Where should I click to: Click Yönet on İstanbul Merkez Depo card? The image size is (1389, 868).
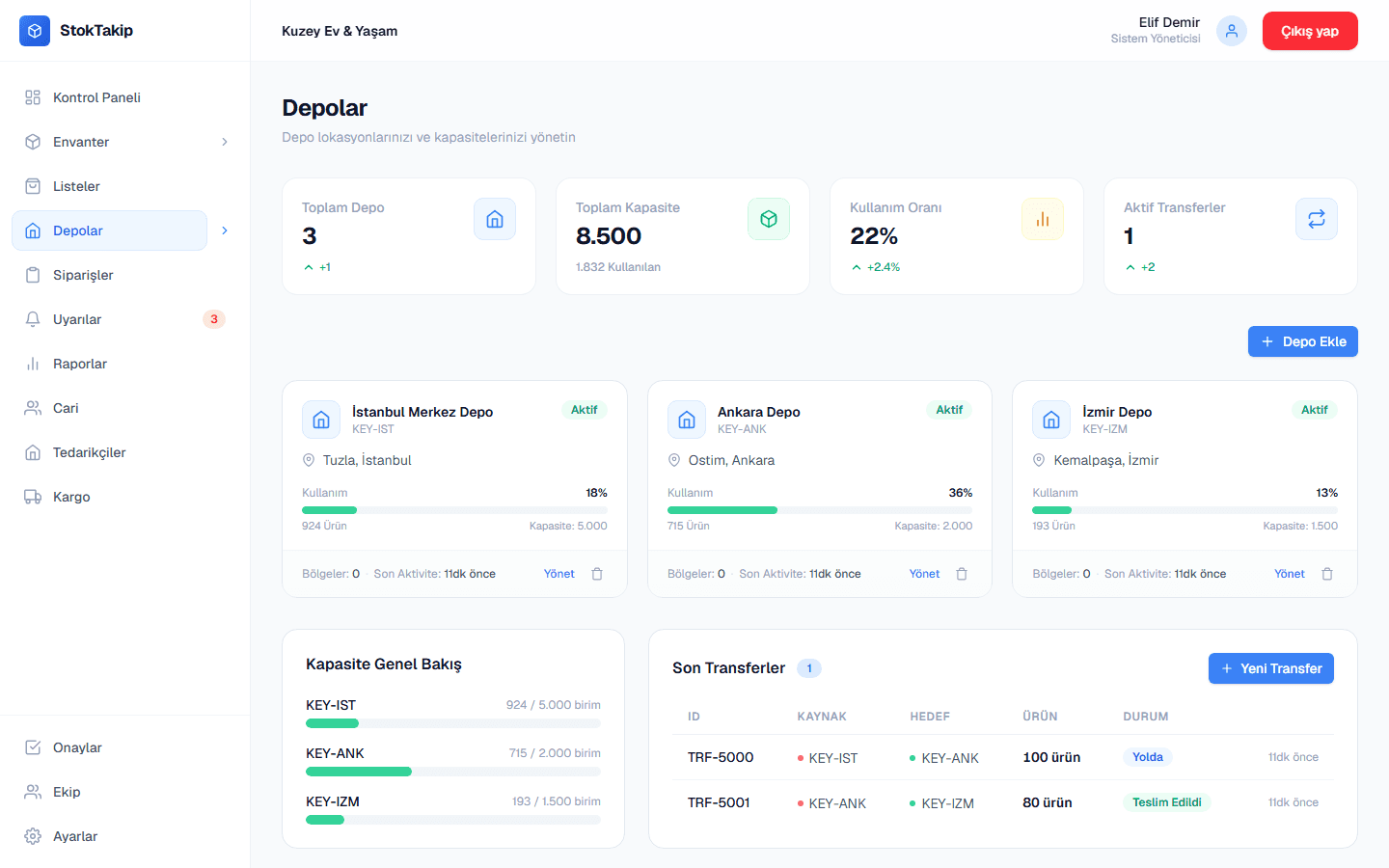[x=559, y=574]
